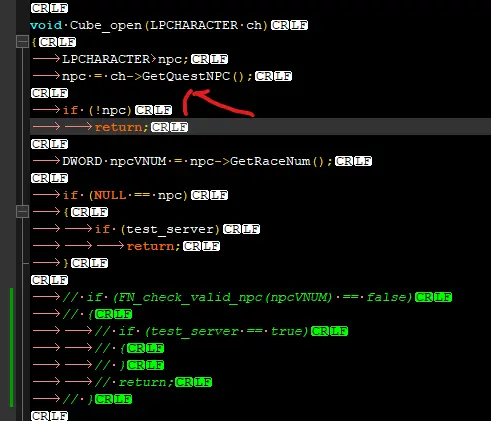Click the 'if (!npc)' condition line
491x421 pixels.
click(97, 110)
